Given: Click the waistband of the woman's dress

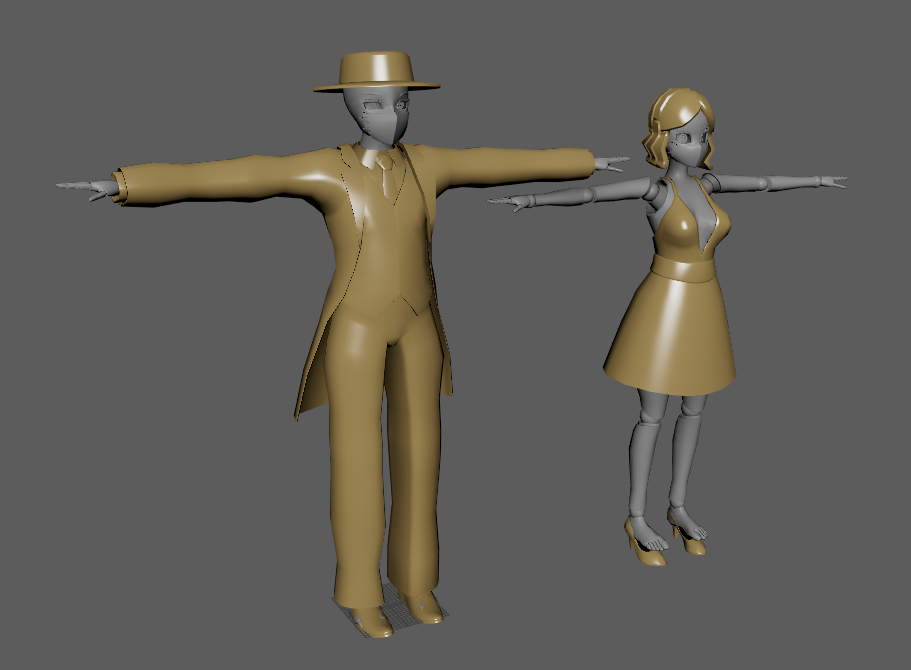Looking at the screenshot, I should (682, 270).
